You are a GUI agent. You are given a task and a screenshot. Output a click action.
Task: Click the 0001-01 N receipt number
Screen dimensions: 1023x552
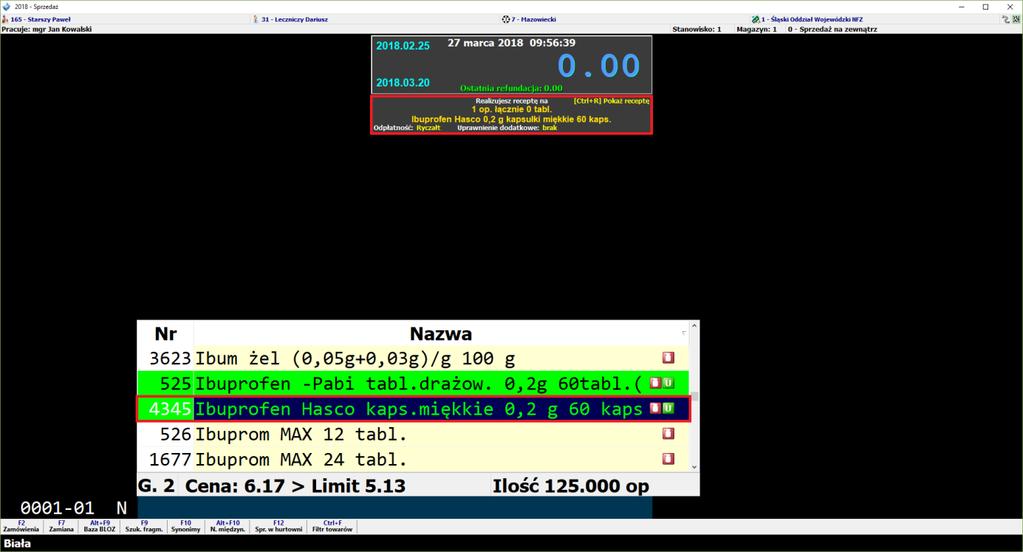click(74, 508)
